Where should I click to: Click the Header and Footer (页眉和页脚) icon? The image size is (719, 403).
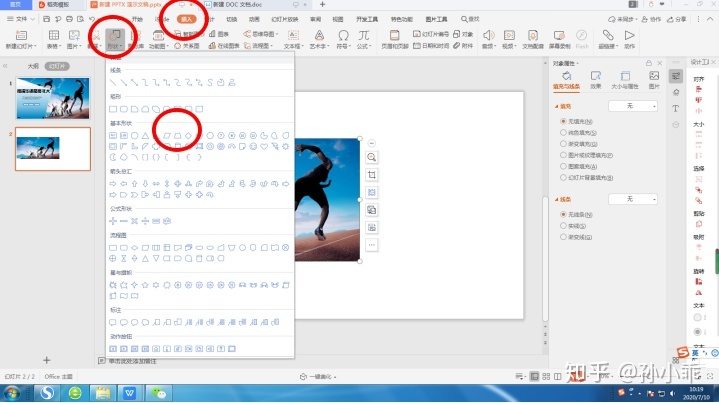coord(394,35)
